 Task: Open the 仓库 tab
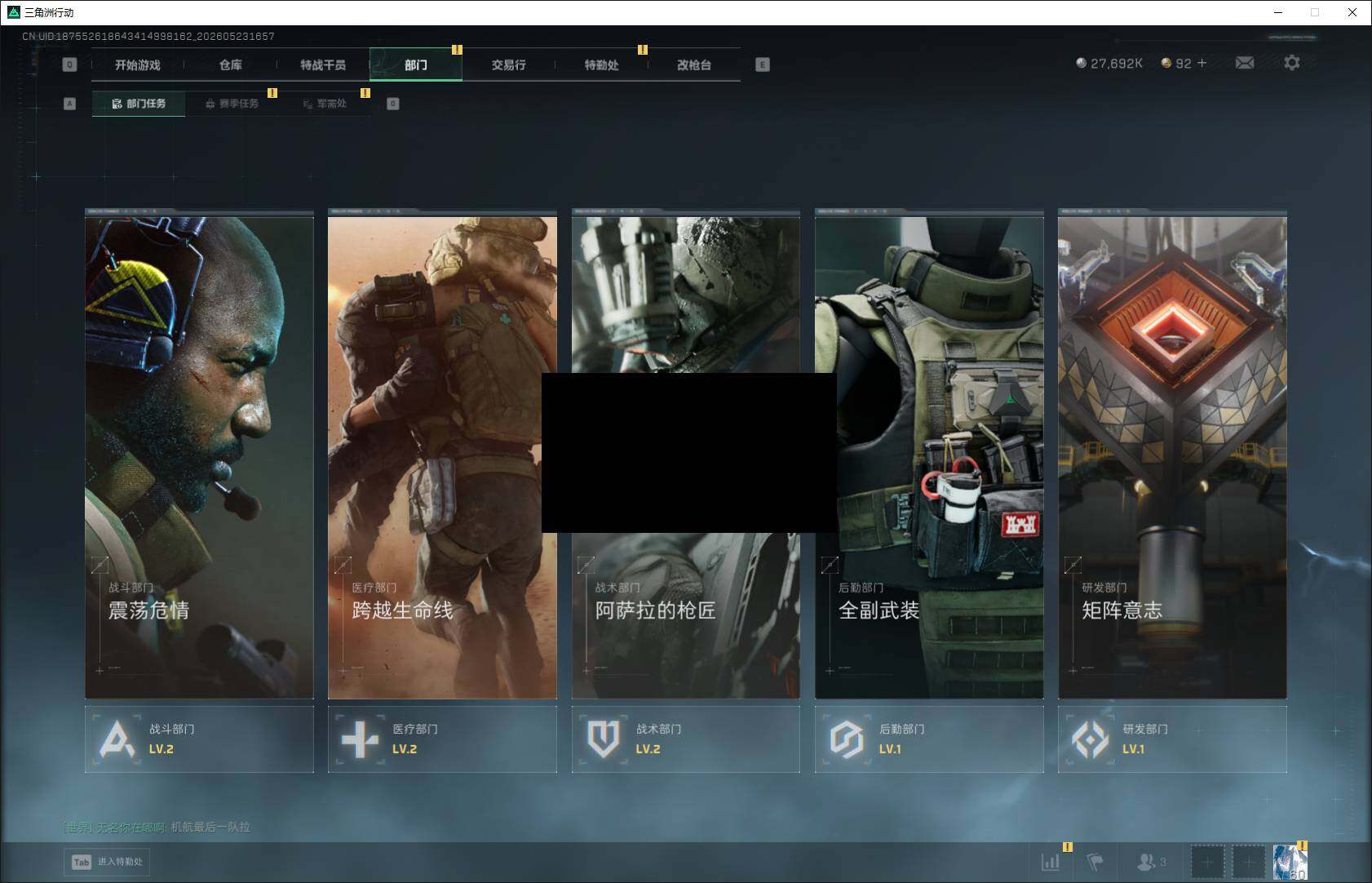[231, 64]
